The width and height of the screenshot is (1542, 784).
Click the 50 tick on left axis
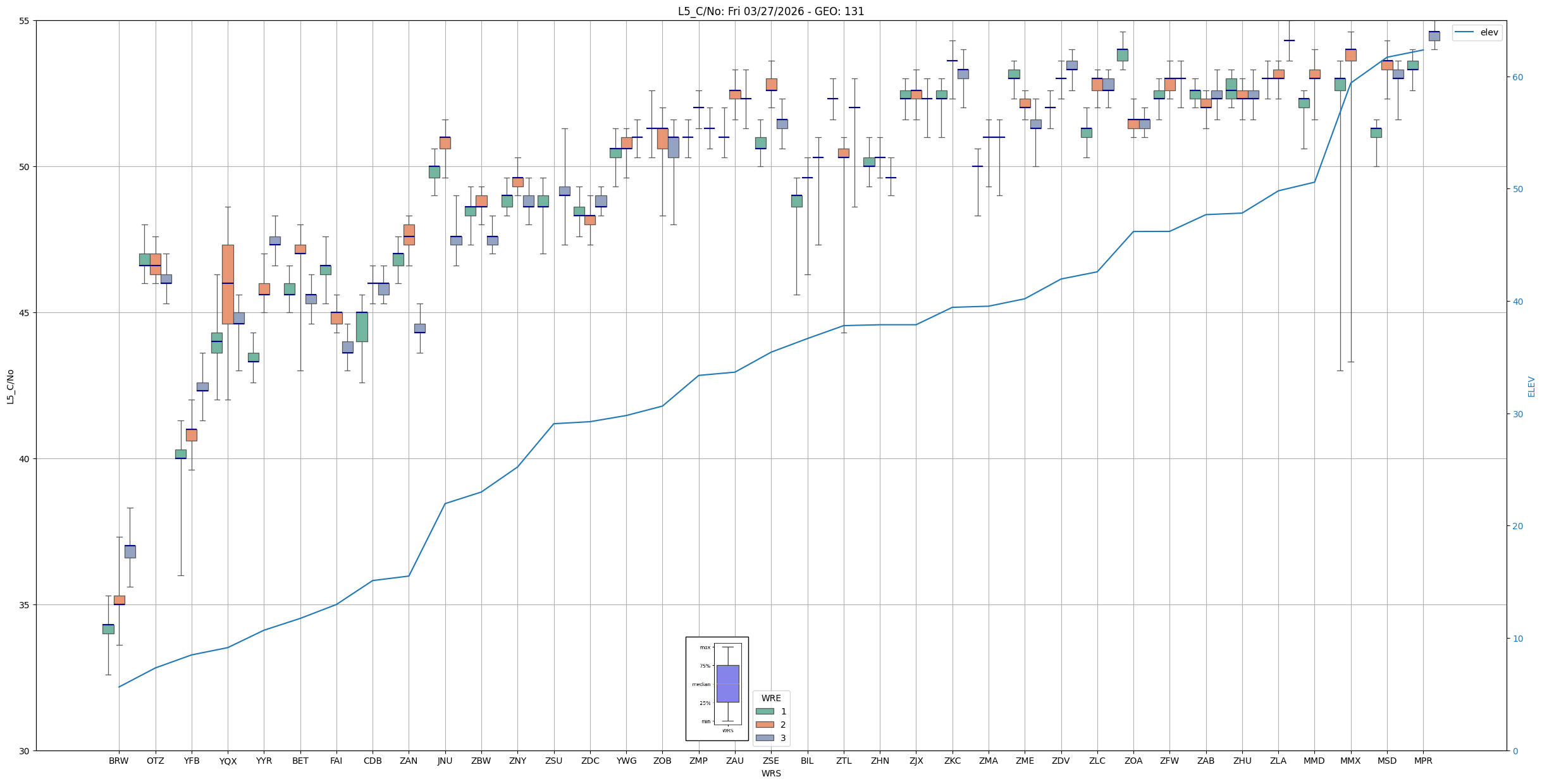(25, 167)
